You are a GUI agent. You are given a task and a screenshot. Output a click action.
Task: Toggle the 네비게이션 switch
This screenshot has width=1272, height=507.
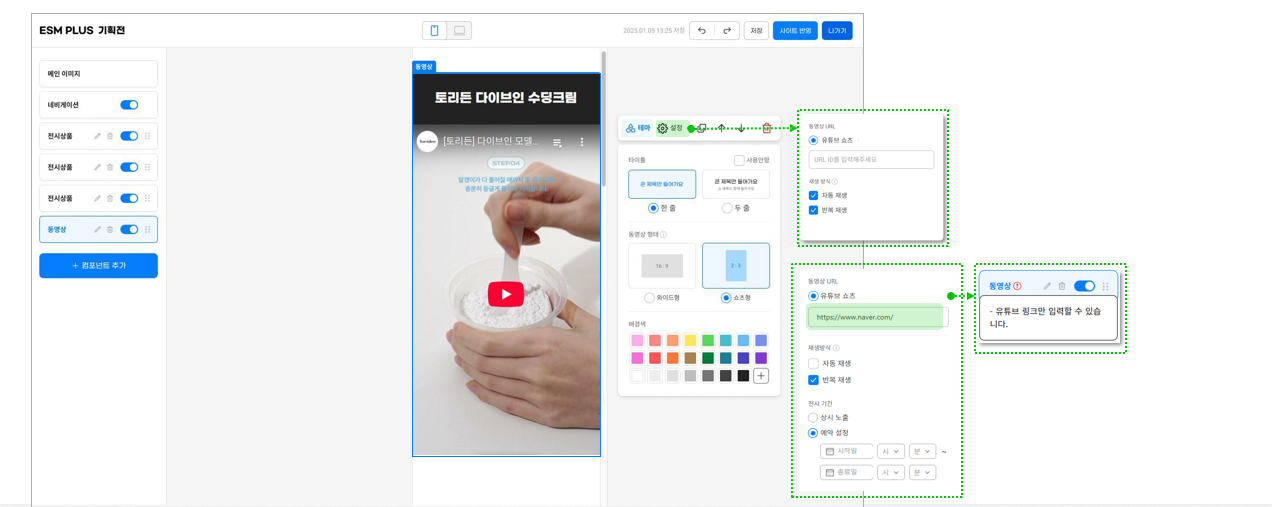(129, 105)
